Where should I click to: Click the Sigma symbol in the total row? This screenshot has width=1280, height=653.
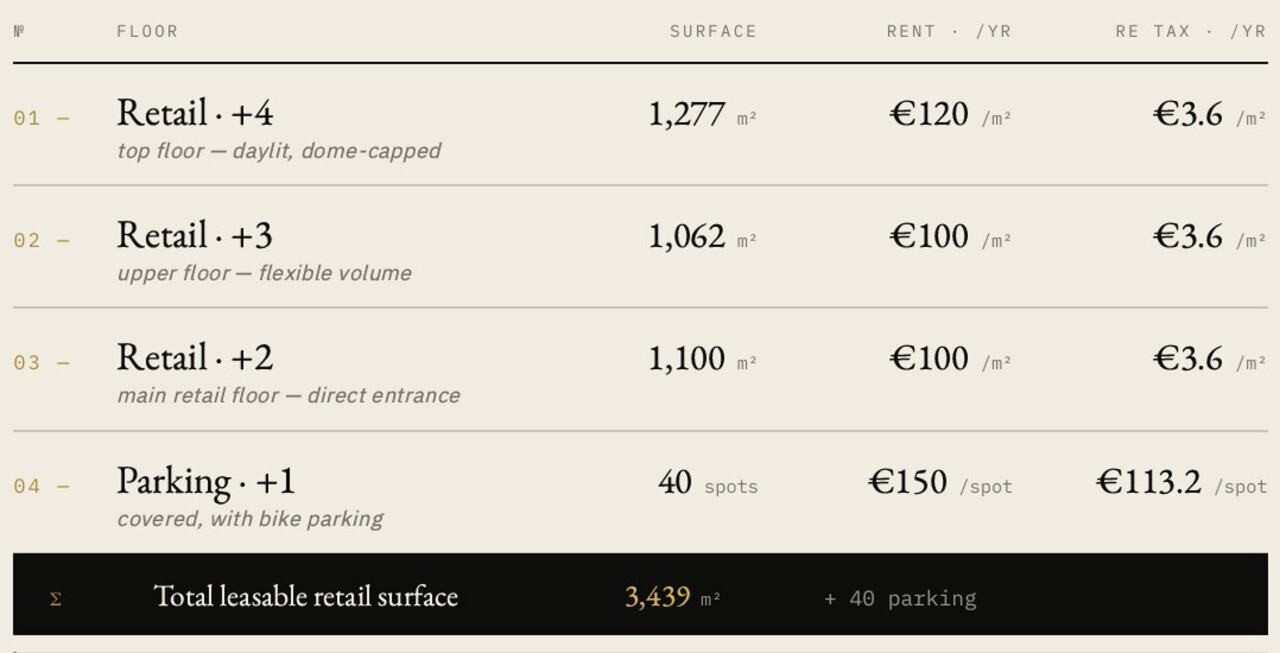(x=56, y=599)
